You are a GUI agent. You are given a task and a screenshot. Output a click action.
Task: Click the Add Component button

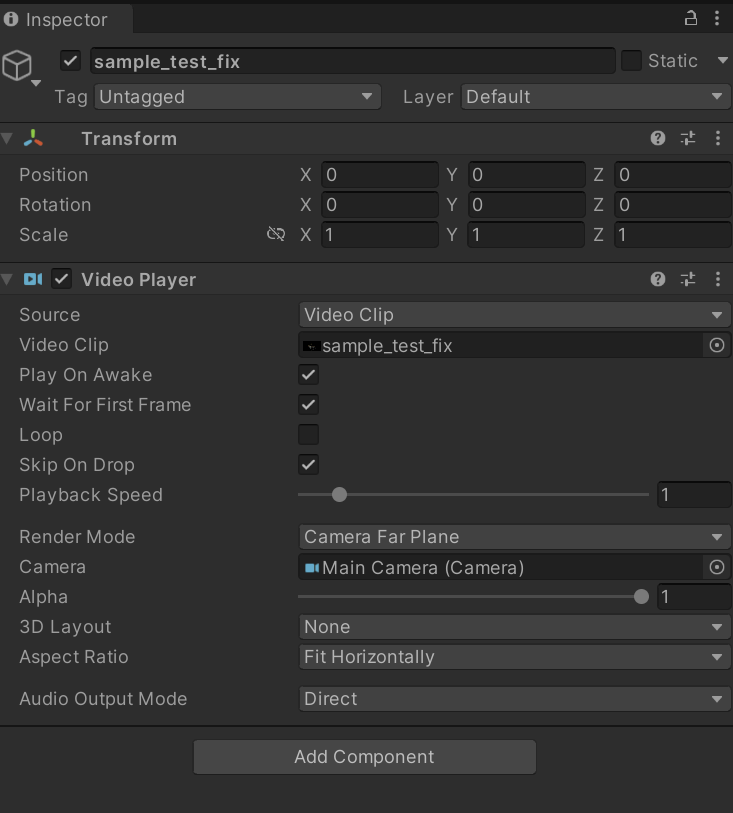pos(364,757)
